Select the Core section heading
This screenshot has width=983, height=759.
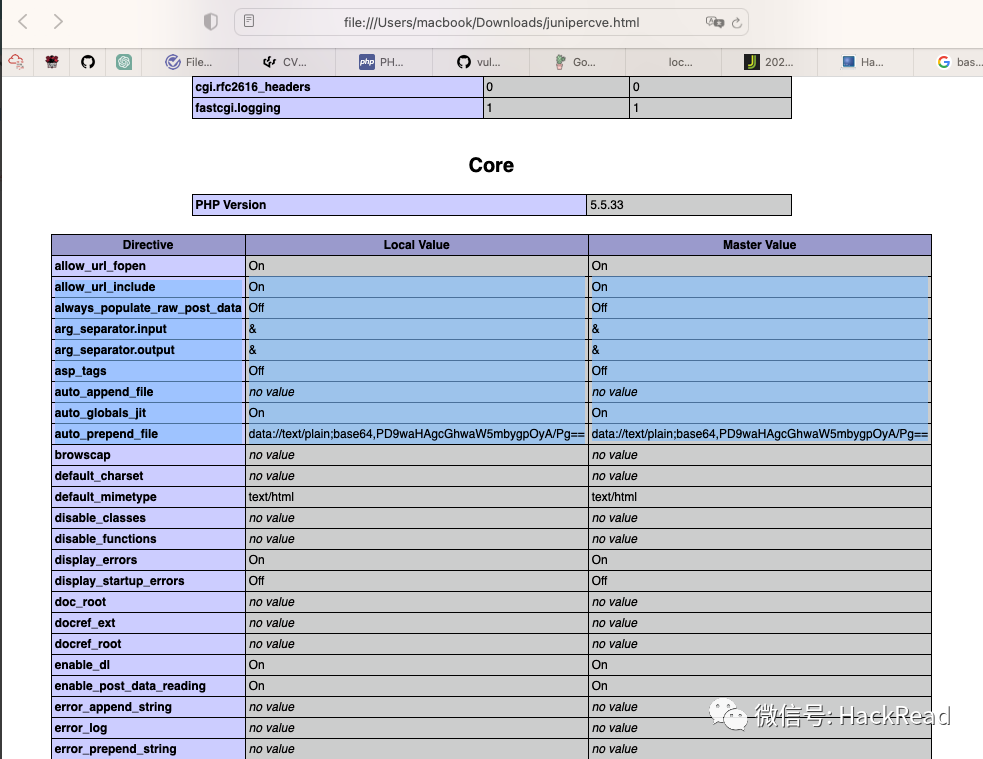492,165
